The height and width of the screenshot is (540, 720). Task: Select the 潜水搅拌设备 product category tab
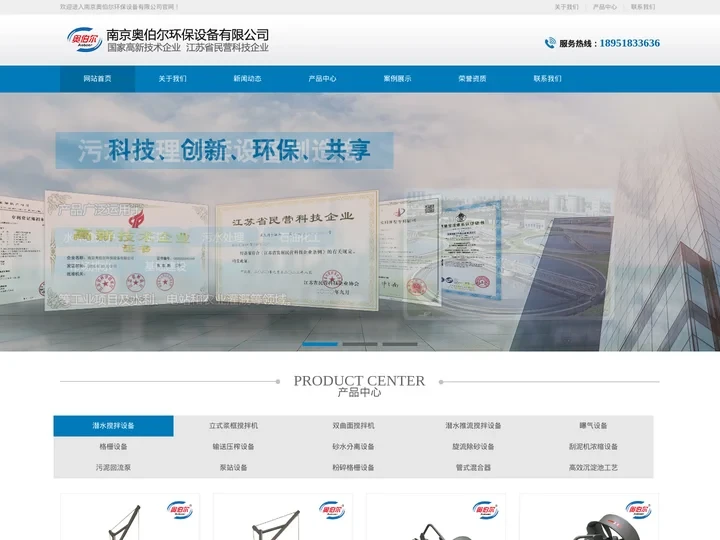click(x=113, y=426)
